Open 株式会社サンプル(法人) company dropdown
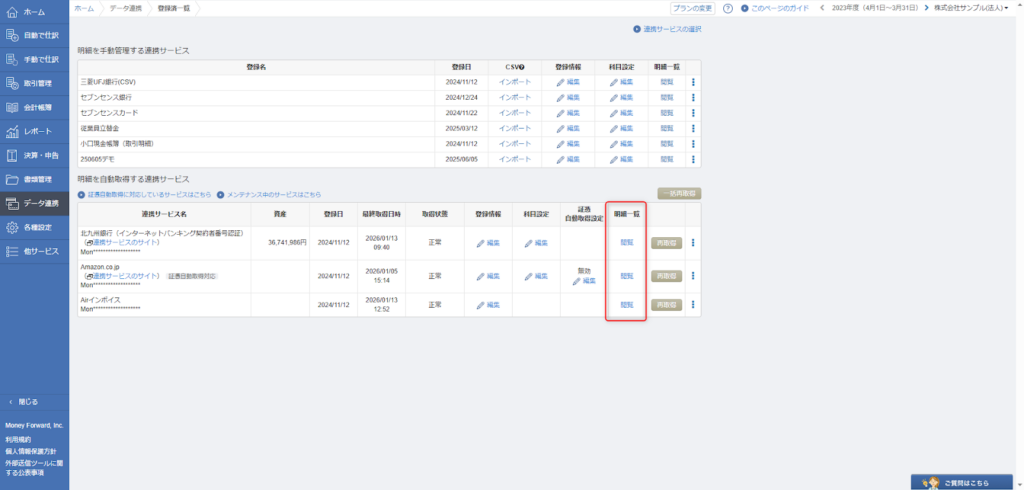 [971, 8]
